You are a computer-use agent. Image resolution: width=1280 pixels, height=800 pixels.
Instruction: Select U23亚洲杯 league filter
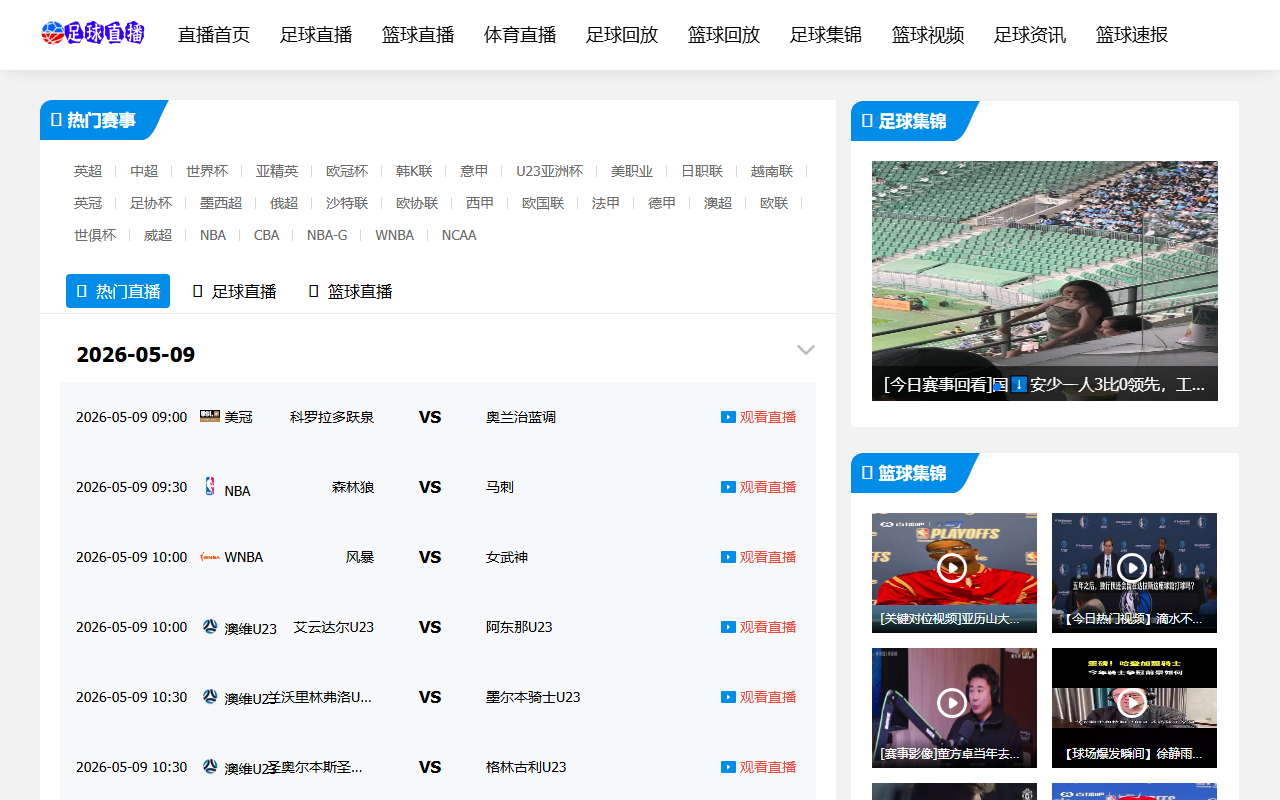[549, 171]
